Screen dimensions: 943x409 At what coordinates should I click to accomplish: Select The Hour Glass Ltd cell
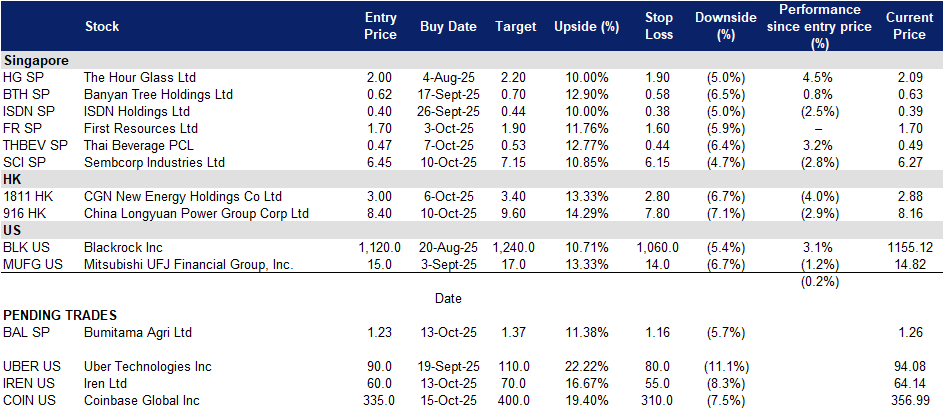pyautogui.click(x=141, y=78)
